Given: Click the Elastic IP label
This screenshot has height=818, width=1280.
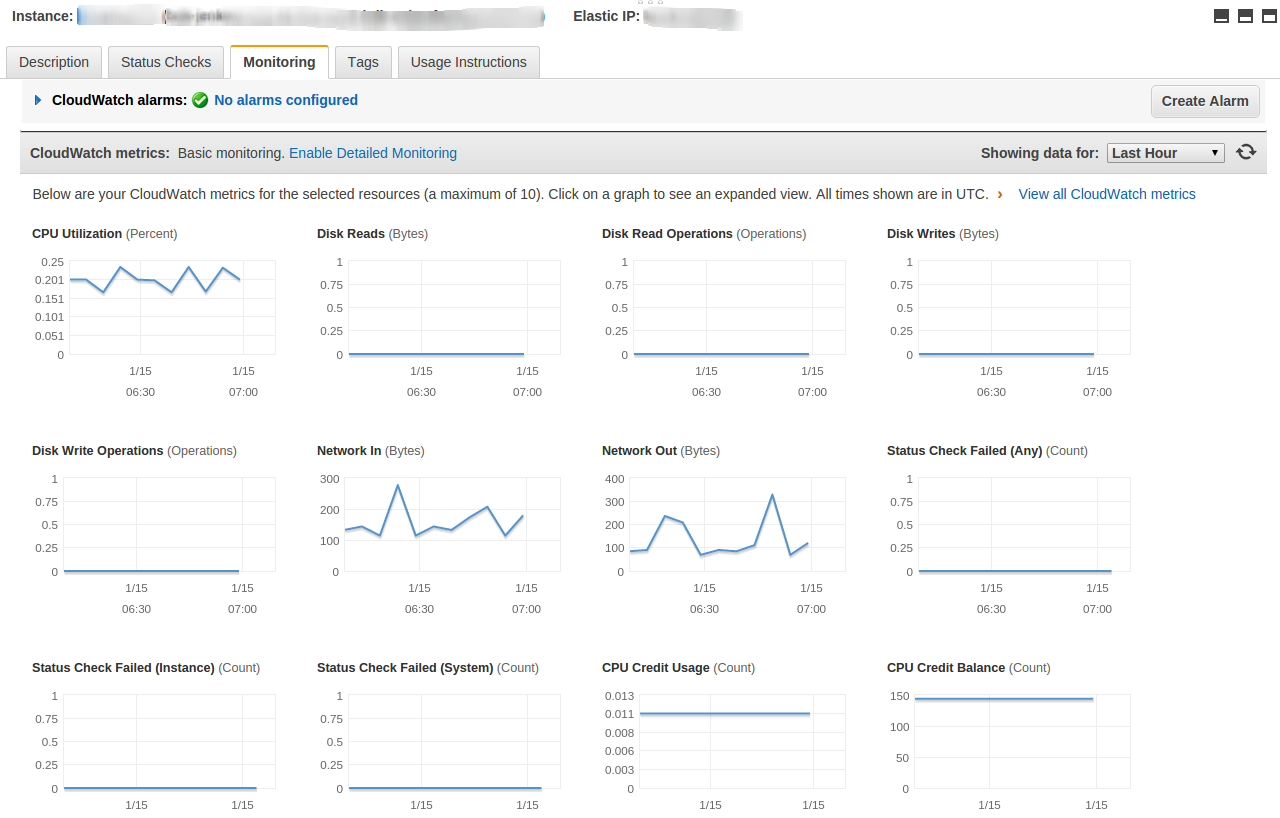Looking at the screenshot, I should 606,16.
